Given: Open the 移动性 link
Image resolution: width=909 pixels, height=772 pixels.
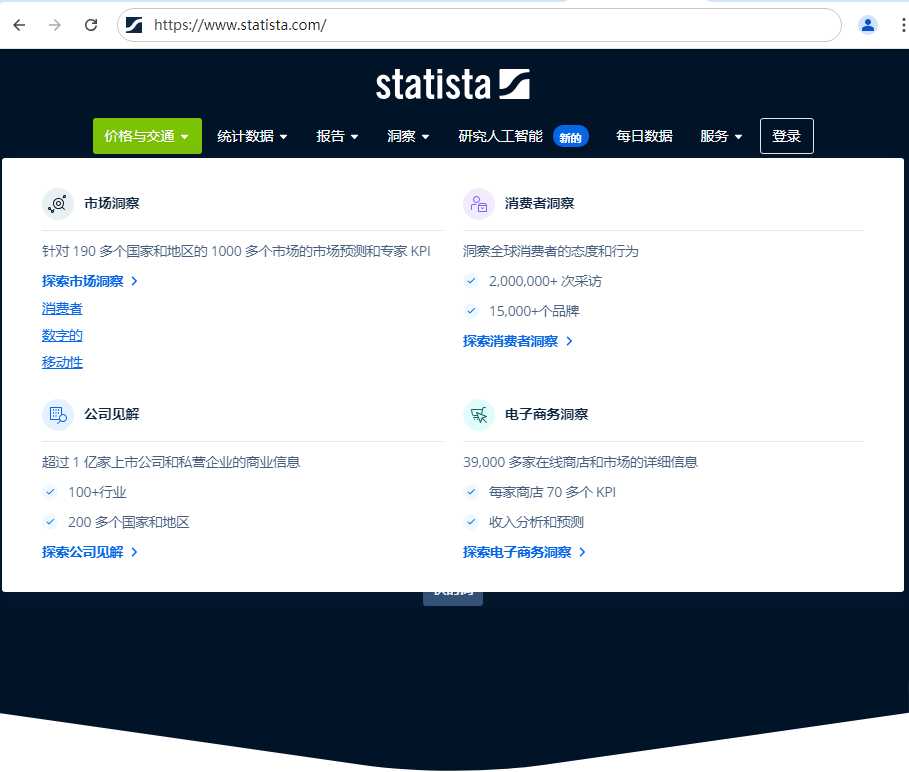Looking at the screenshot, I should tap(62, 362).
